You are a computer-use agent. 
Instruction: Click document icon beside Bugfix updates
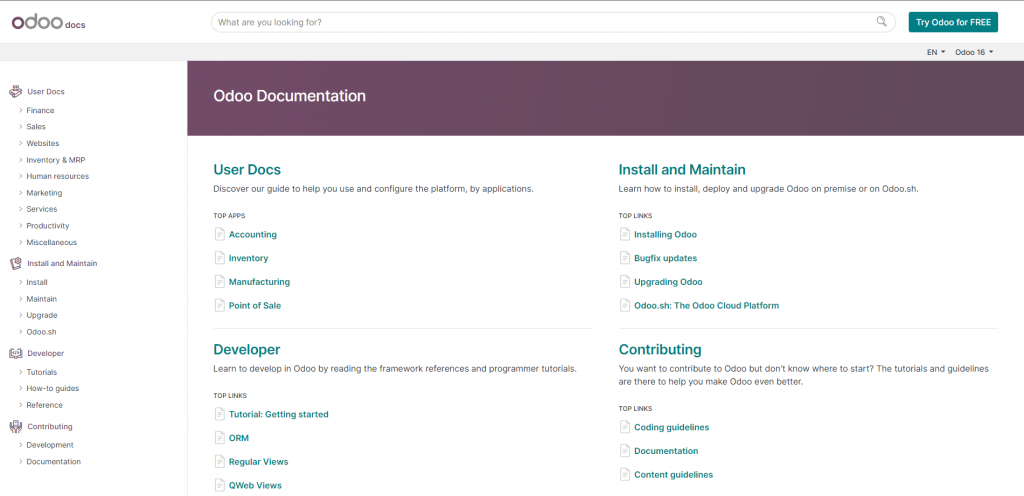click(x=625, y=258)
